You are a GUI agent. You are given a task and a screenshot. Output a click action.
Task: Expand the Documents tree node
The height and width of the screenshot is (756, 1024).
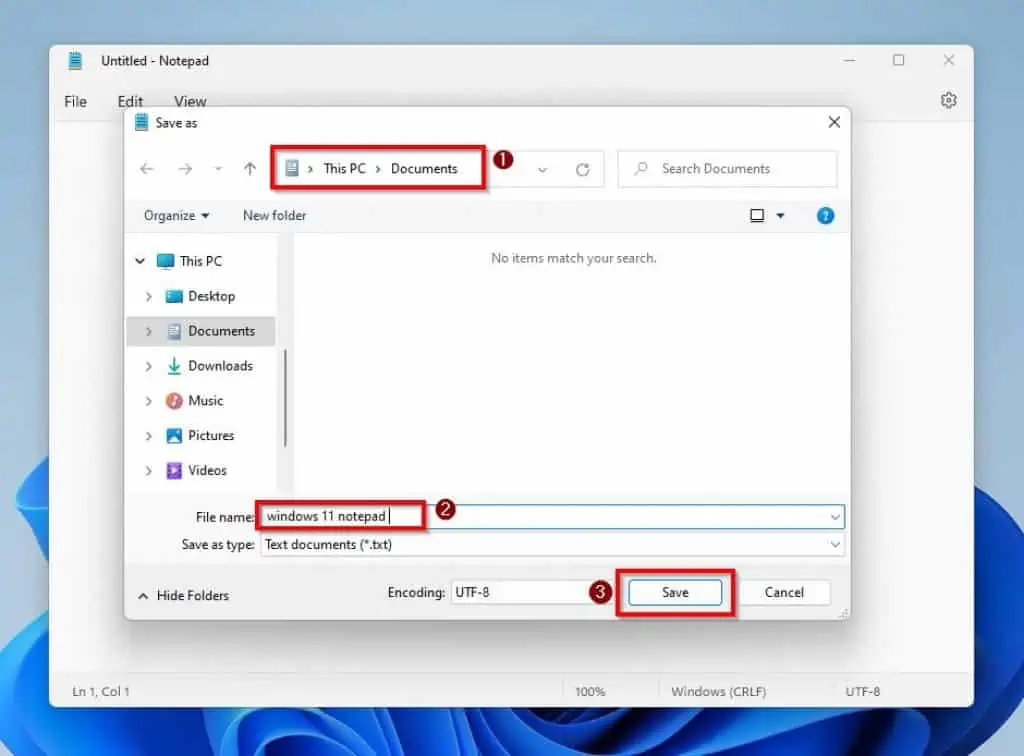click(x=148, y=332)
